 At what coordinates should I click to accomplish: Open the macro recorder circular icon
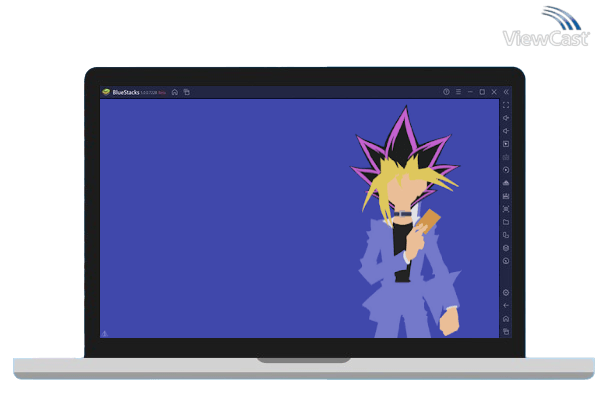(x=506, y=170)
